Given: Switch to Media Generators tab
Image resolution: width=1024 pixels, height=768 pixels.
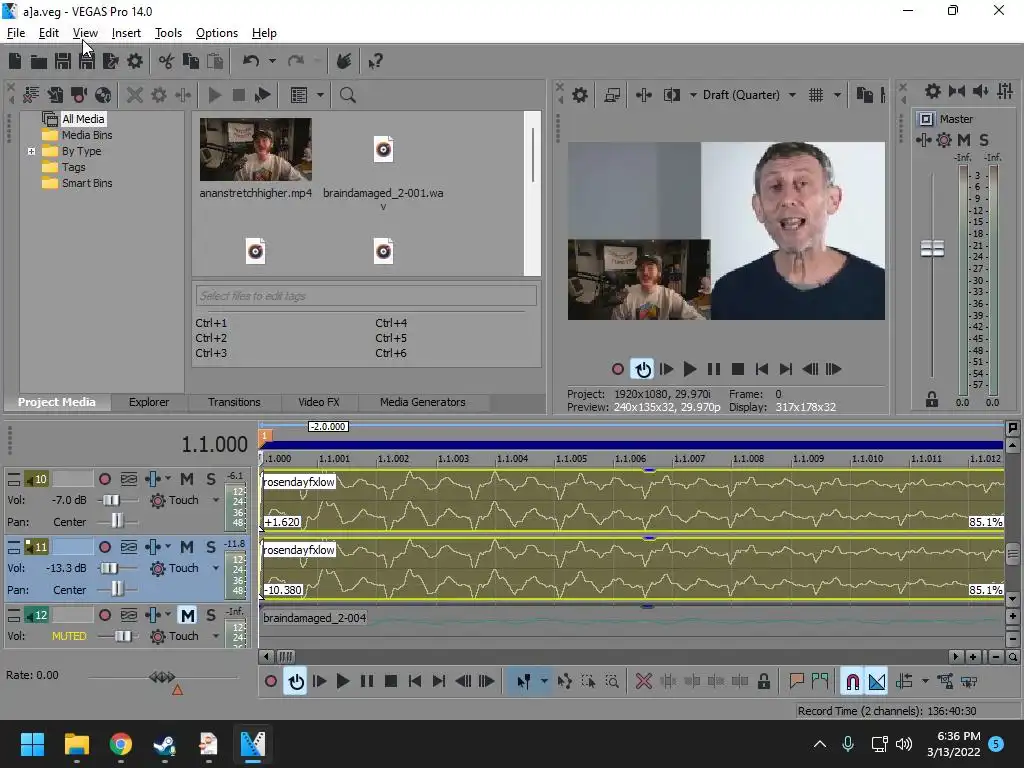Looking at the screenshot, I should click(423, 402).
